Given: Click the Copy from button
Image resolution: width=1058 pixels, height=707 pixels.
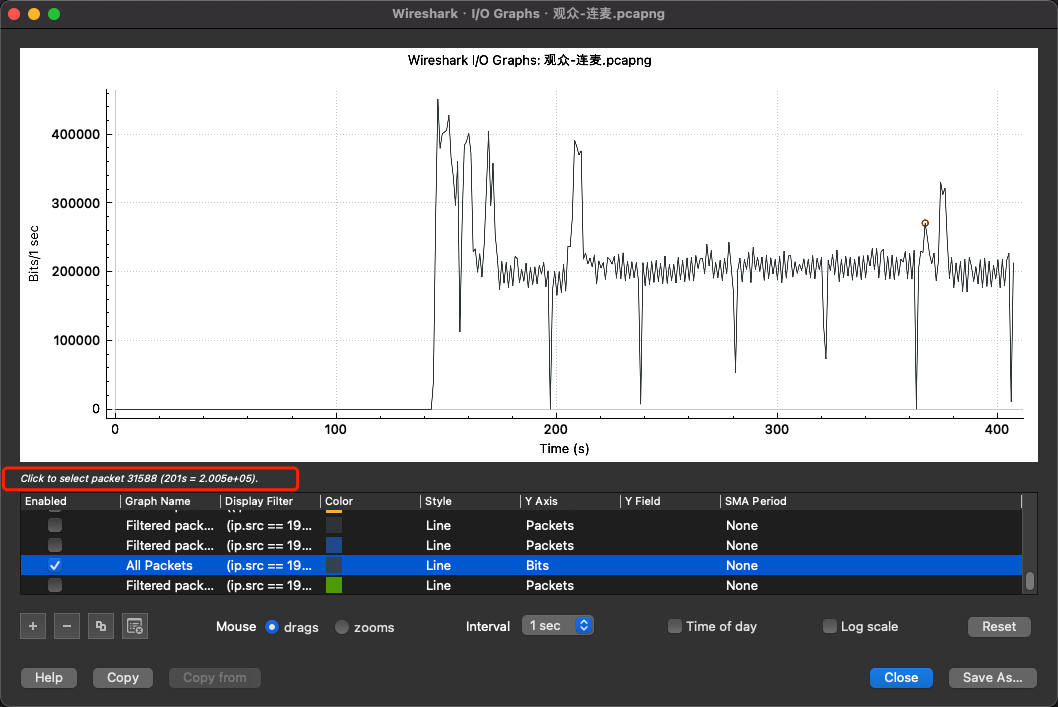Looking at the screenshot, I should pyautogui.click(x=215, y=677).
